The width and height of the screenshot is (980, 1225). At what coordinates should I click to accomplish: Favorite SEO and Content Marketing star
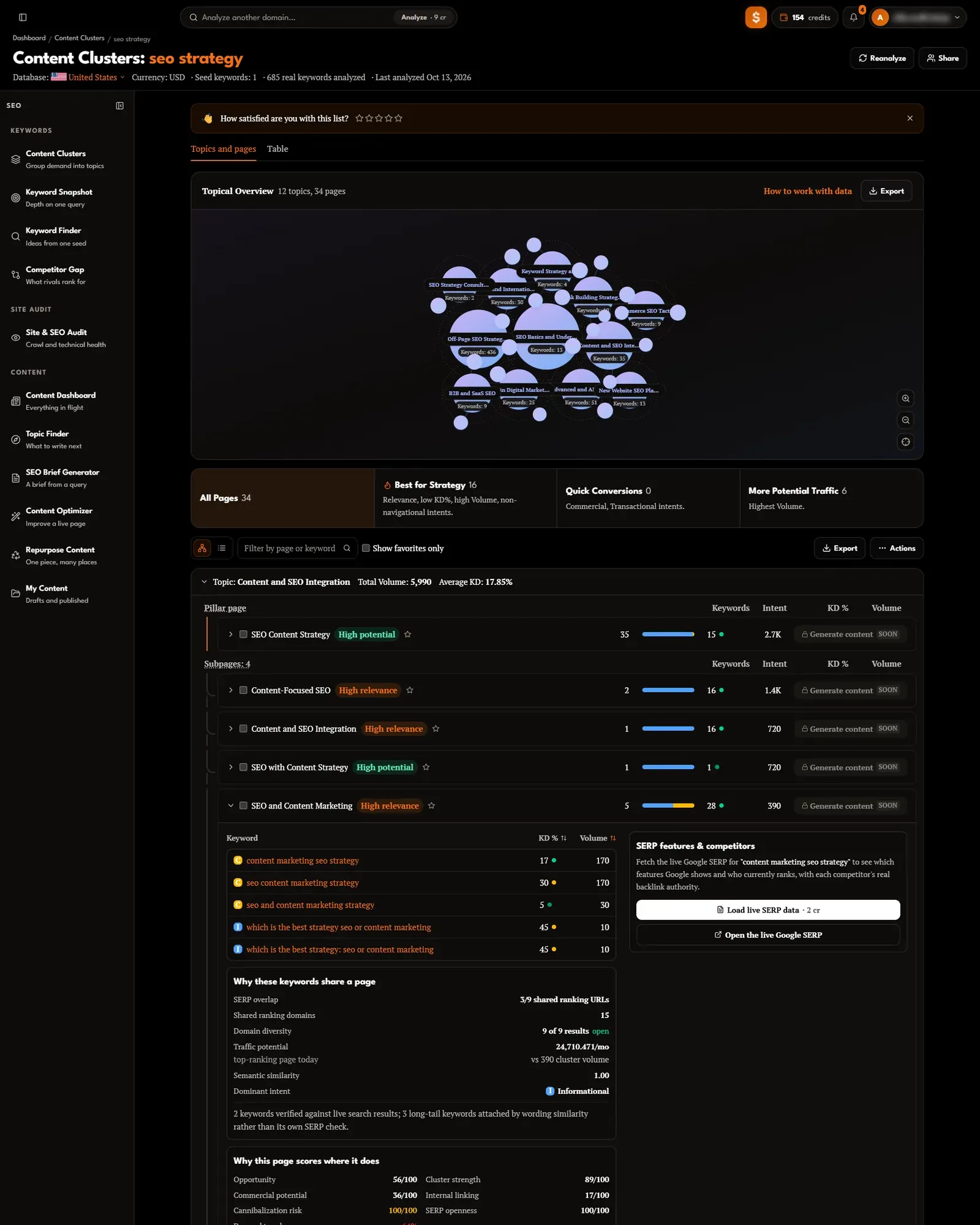point(431,806)
